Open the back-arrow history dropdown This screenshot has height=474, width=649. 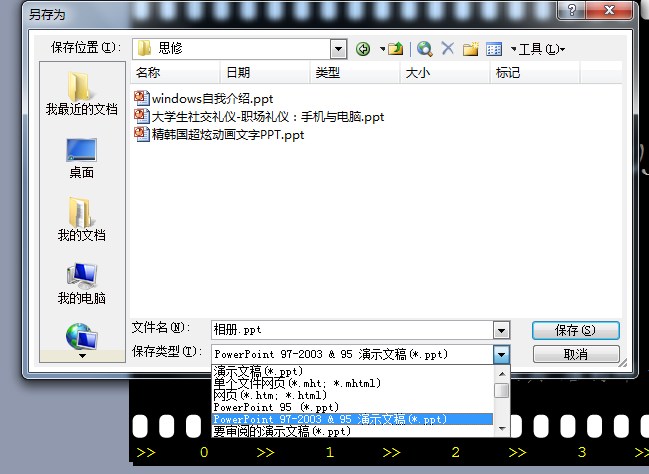(x=382, y=49)
